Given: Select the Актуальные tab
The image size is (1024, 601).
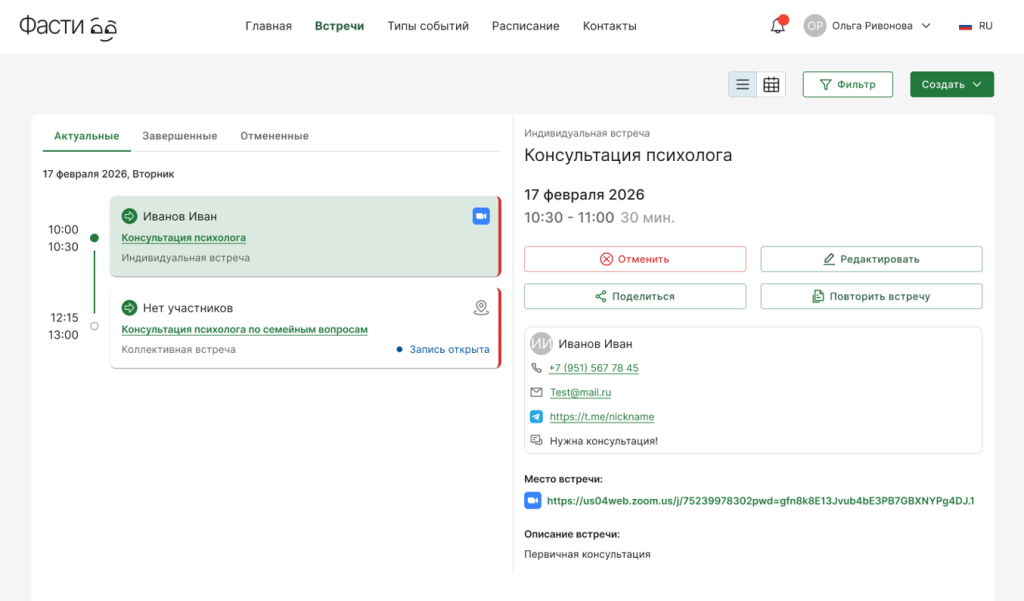Looking at the screenshot, I should coord(87,136).
